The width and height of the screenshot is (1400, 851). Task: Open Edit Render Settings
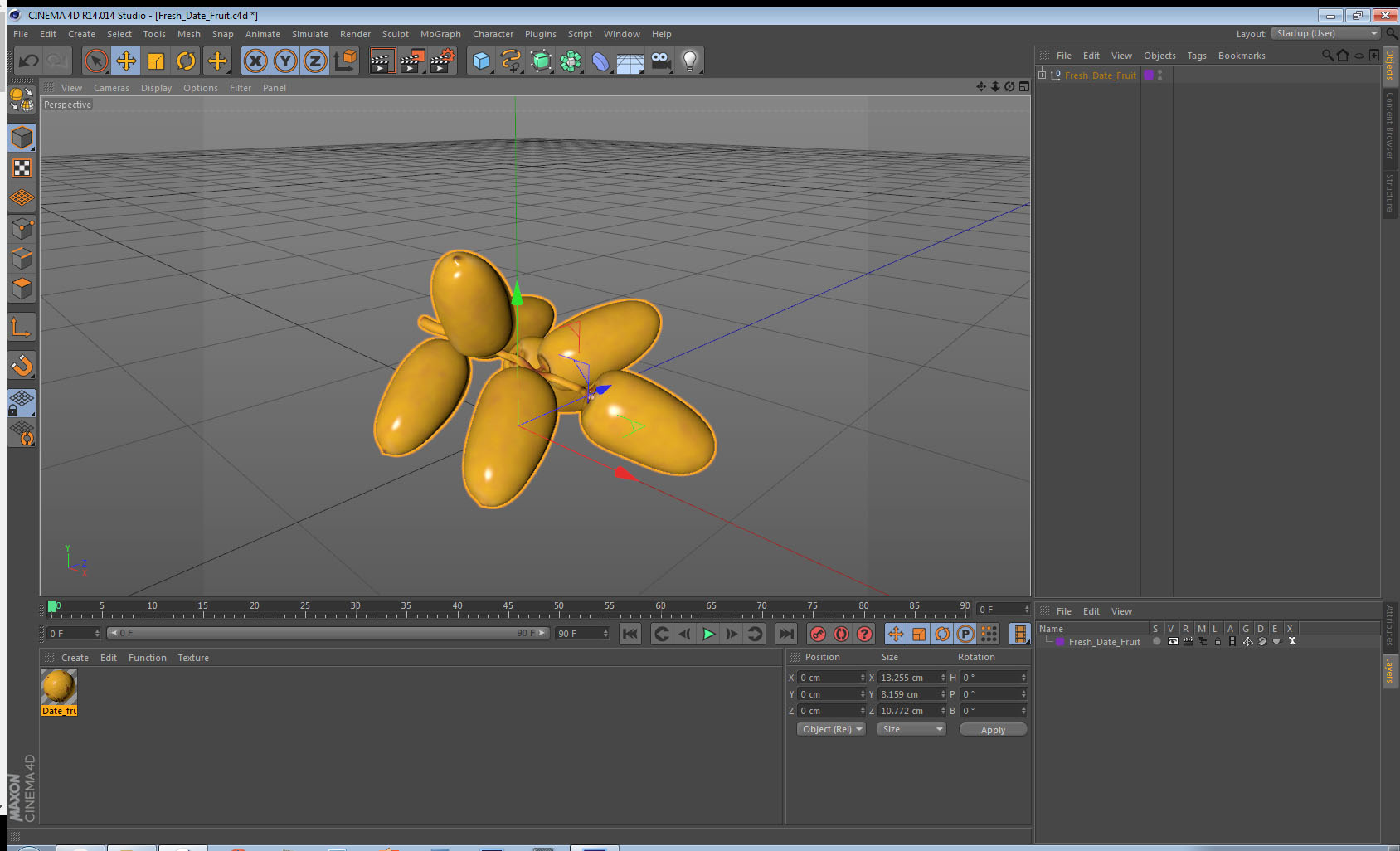coord(443,61)
